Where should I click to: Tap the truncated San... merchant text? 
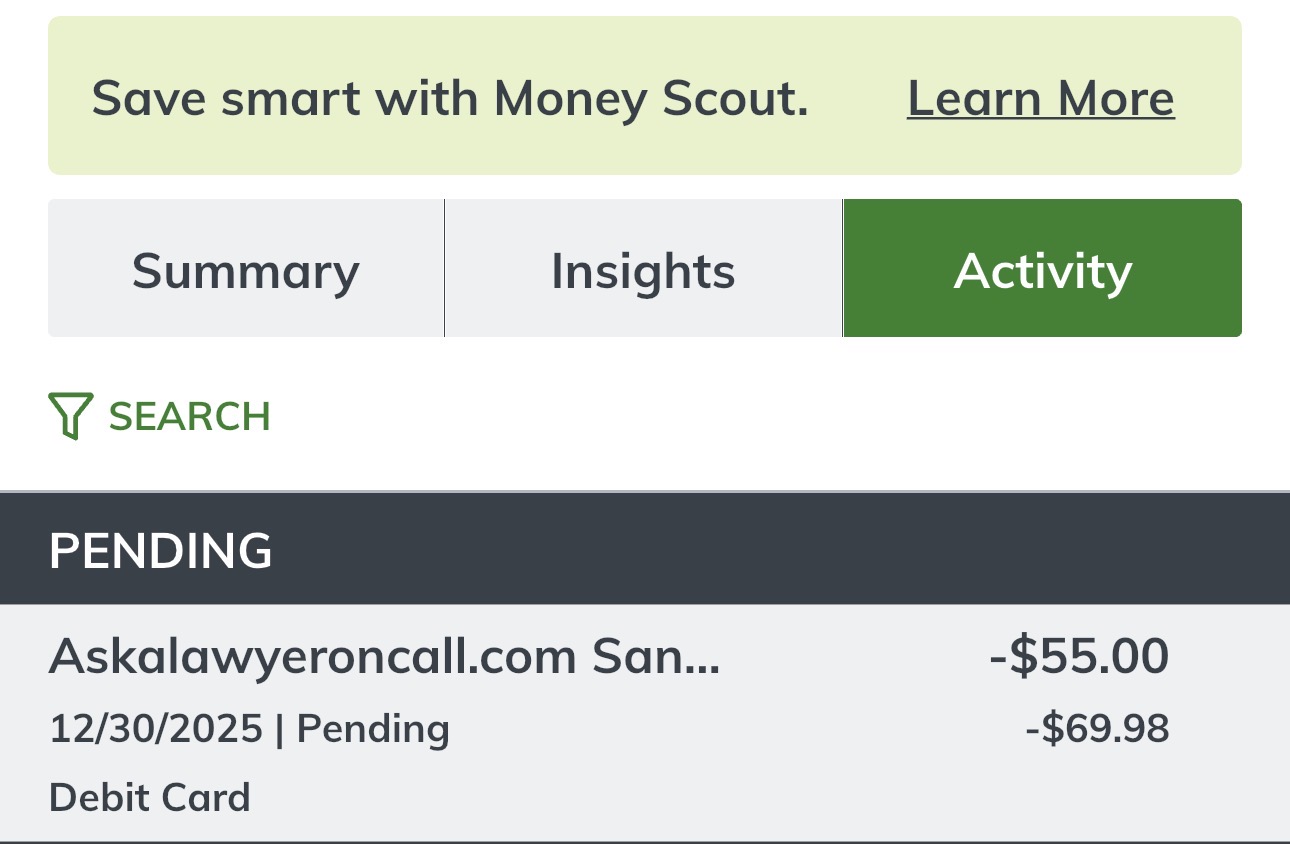[656, 657]
